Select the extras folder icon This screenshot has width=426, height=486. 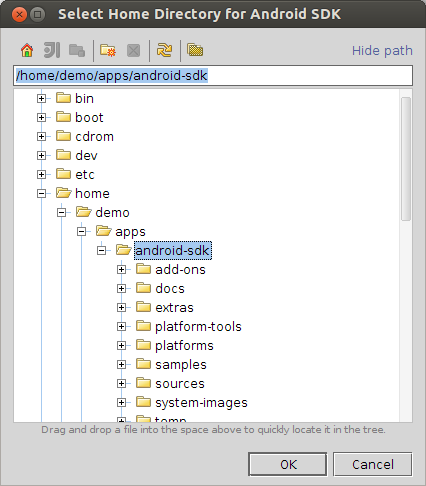pyautogui.click(x=143, y=307)
